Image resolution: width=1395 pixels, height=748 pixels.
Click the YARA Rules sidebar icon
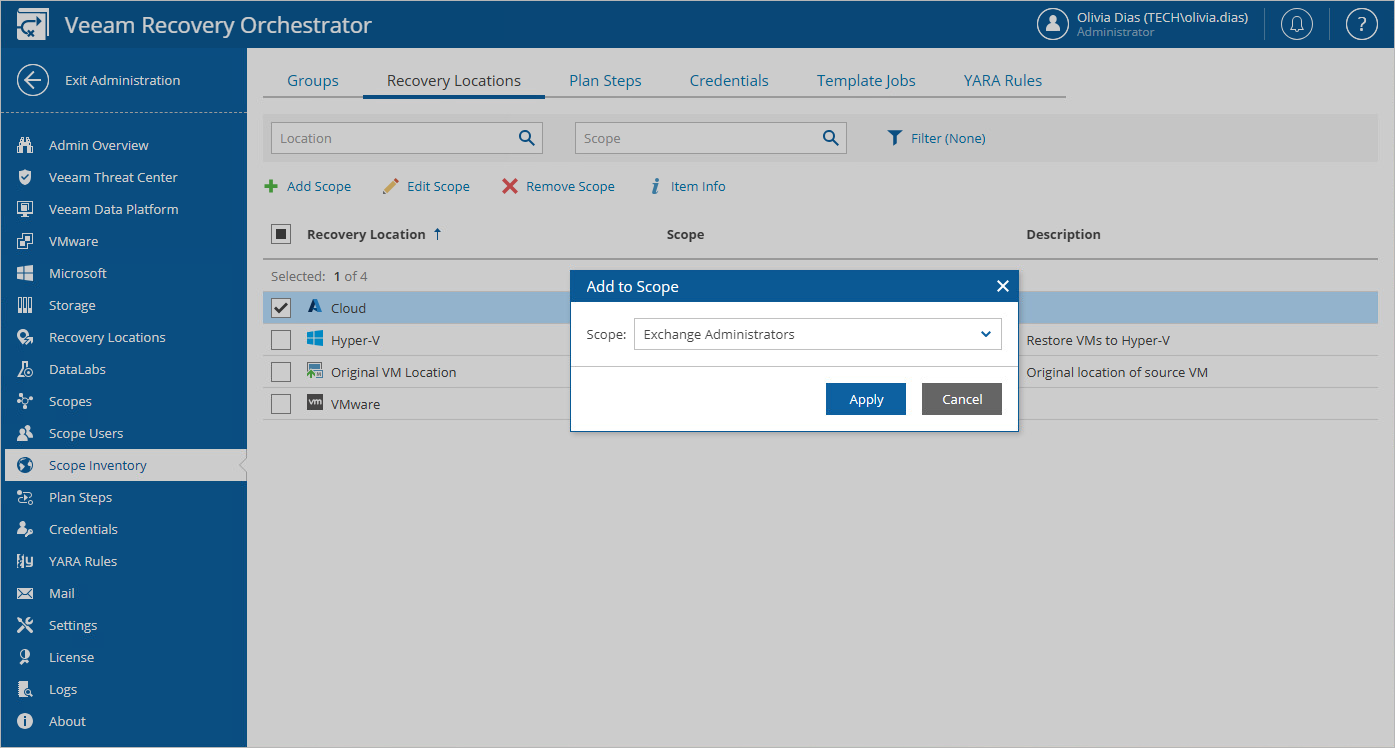pos(26,561)
